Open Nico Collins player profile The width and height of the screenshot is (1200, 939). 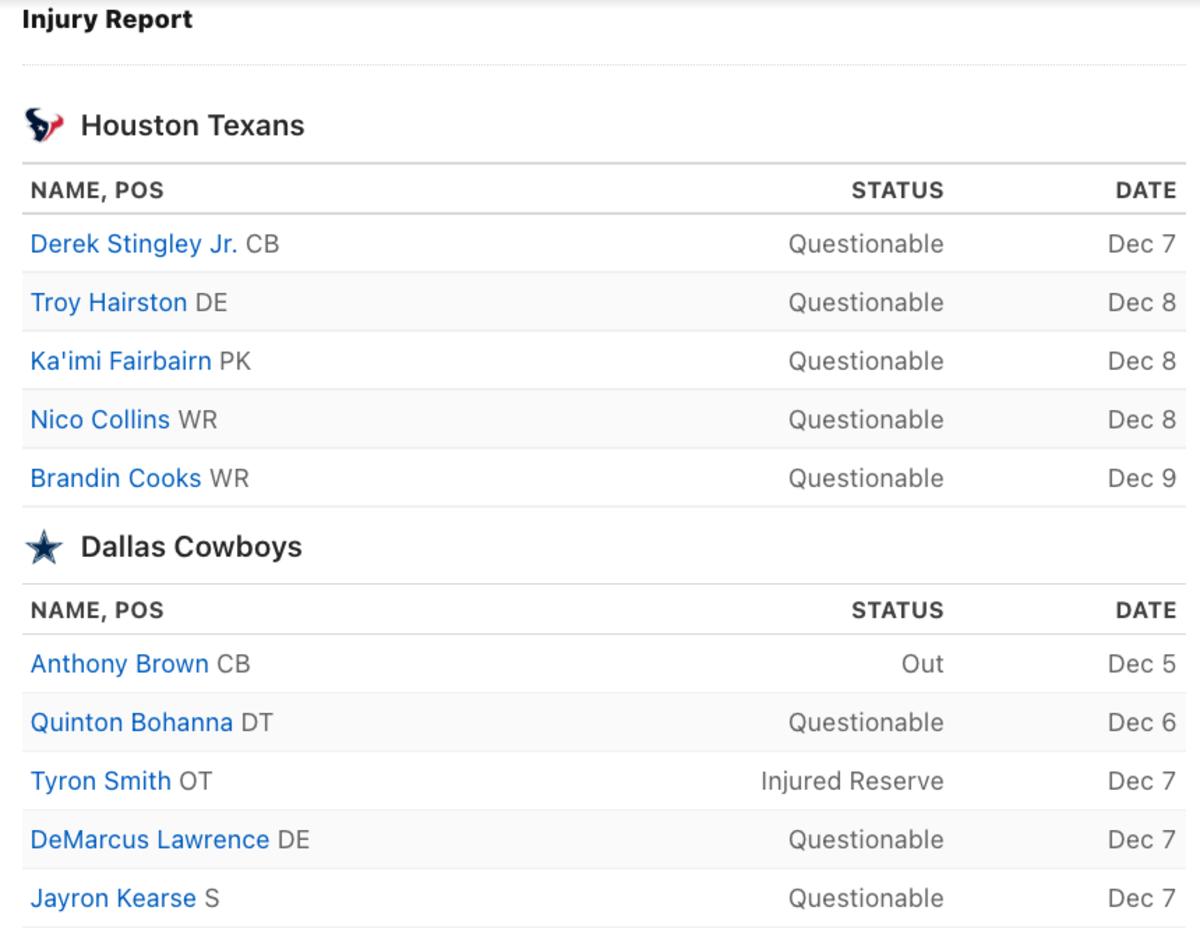[x=100, y=420]
